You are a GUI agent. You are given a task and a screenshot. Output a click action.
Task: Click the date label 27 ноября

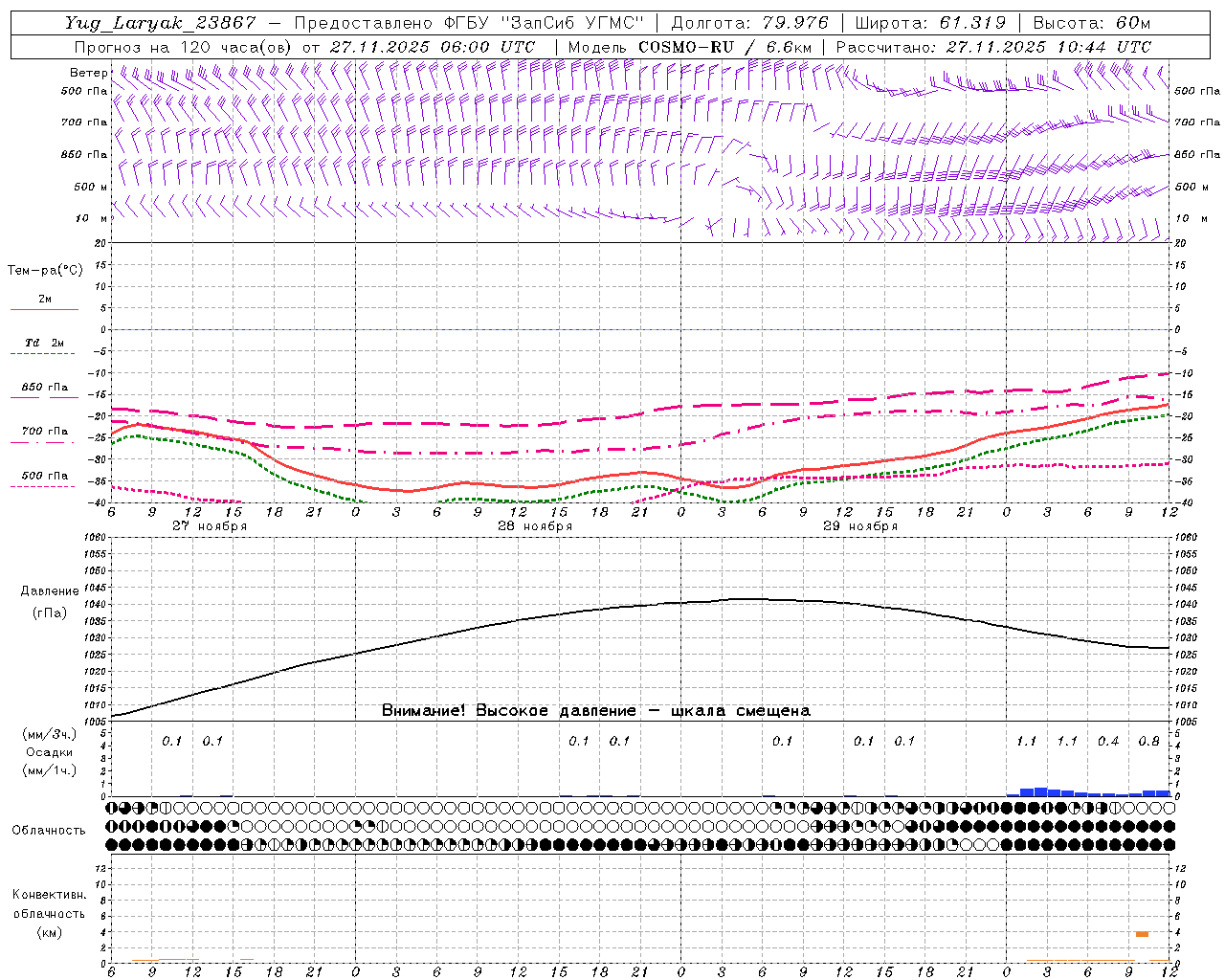coord(210,526)
